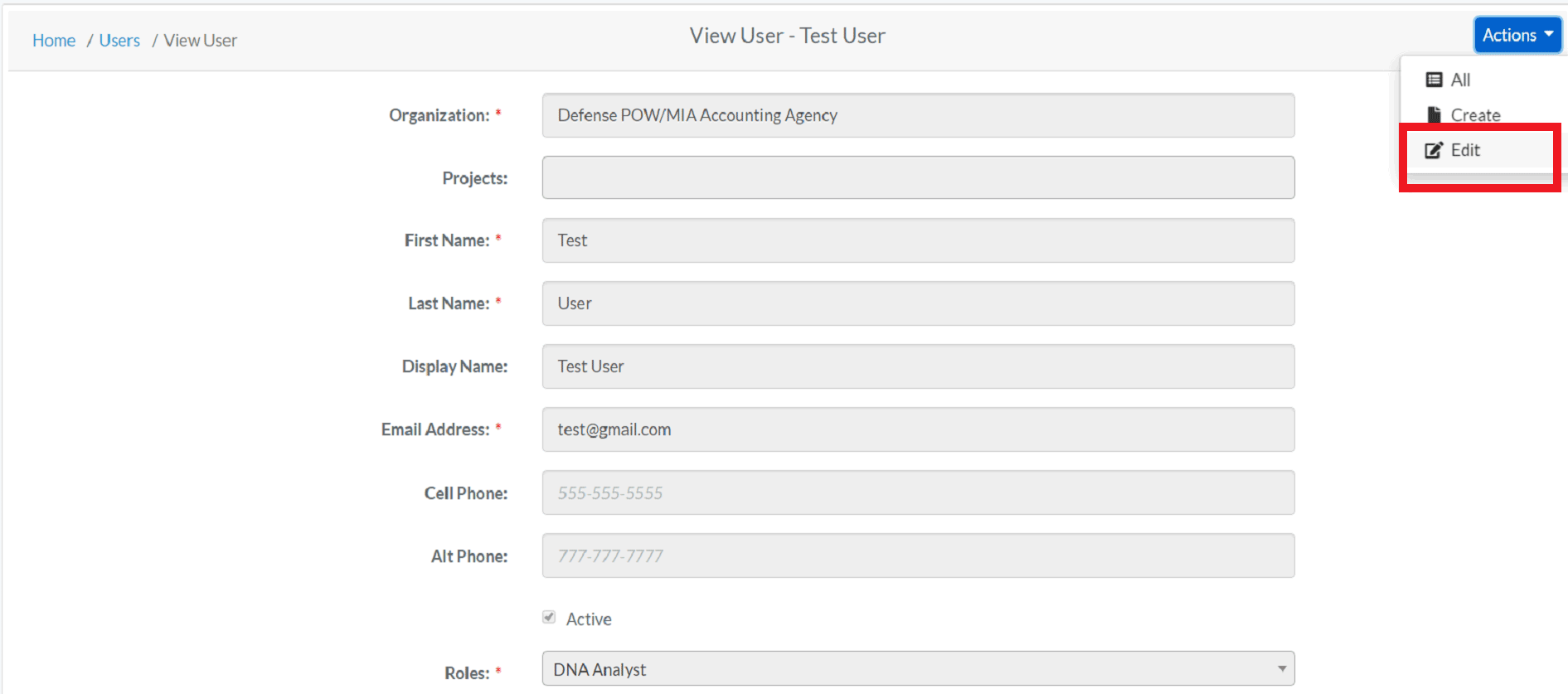Click the Display Name field
The height and width of the screenshot is (694, 1568).
(918, 366)
